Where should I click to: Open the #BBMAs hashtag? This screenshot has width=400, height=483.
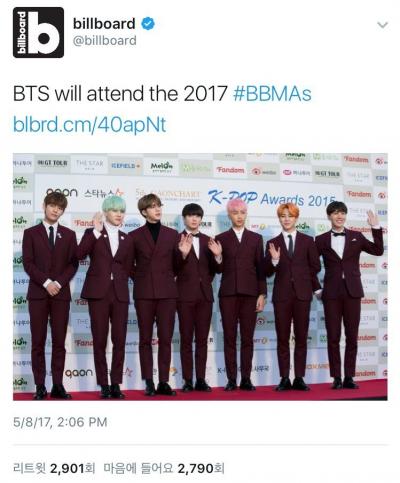(272, 94)
